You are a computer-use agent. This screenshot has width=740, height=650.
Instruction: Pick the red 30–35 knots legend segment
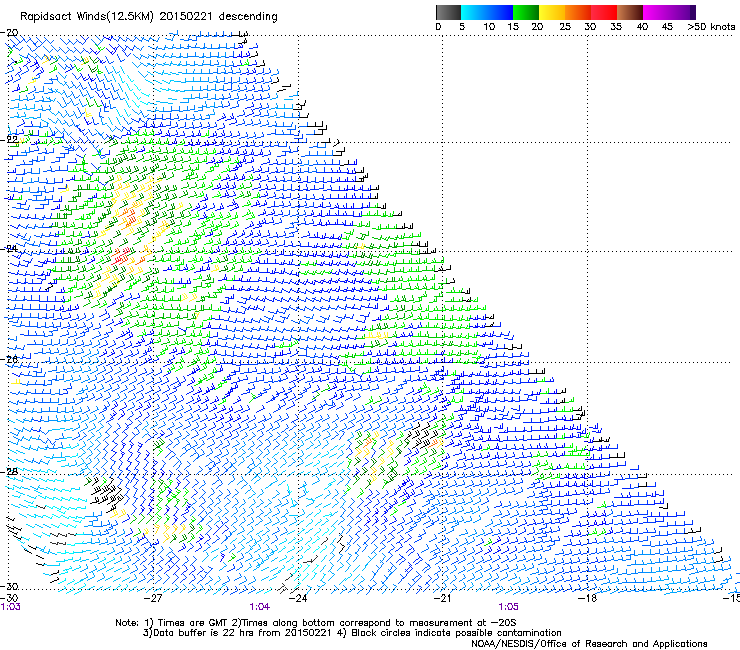(604, 12)
